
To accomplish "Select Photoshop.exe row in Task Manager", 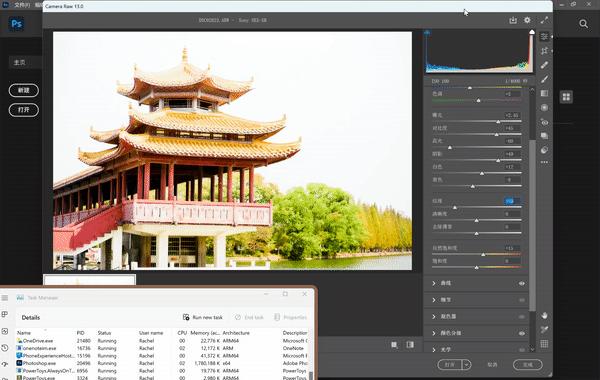I will (162, 363).
